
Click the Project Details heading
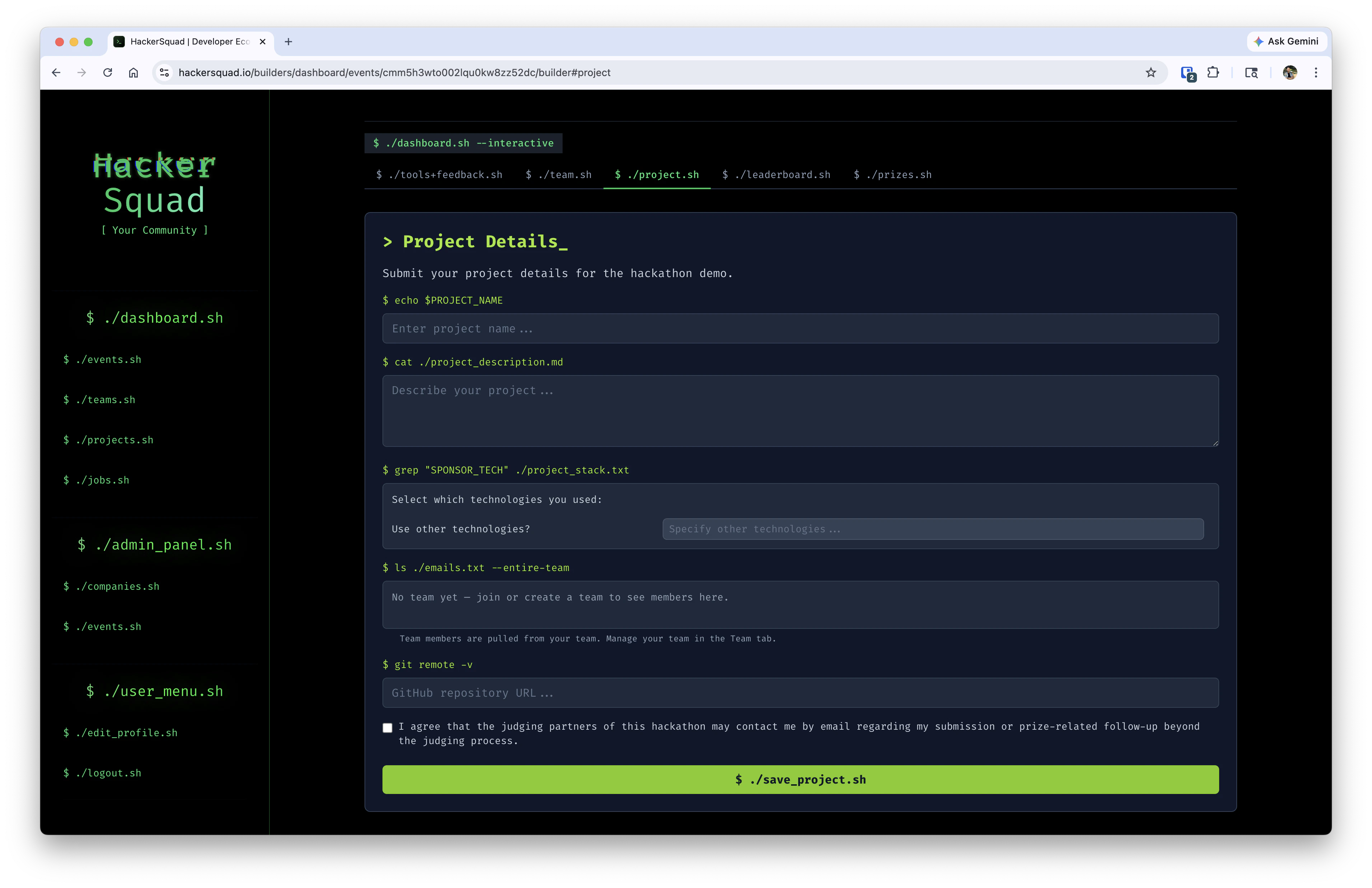(x=475, y=242)
